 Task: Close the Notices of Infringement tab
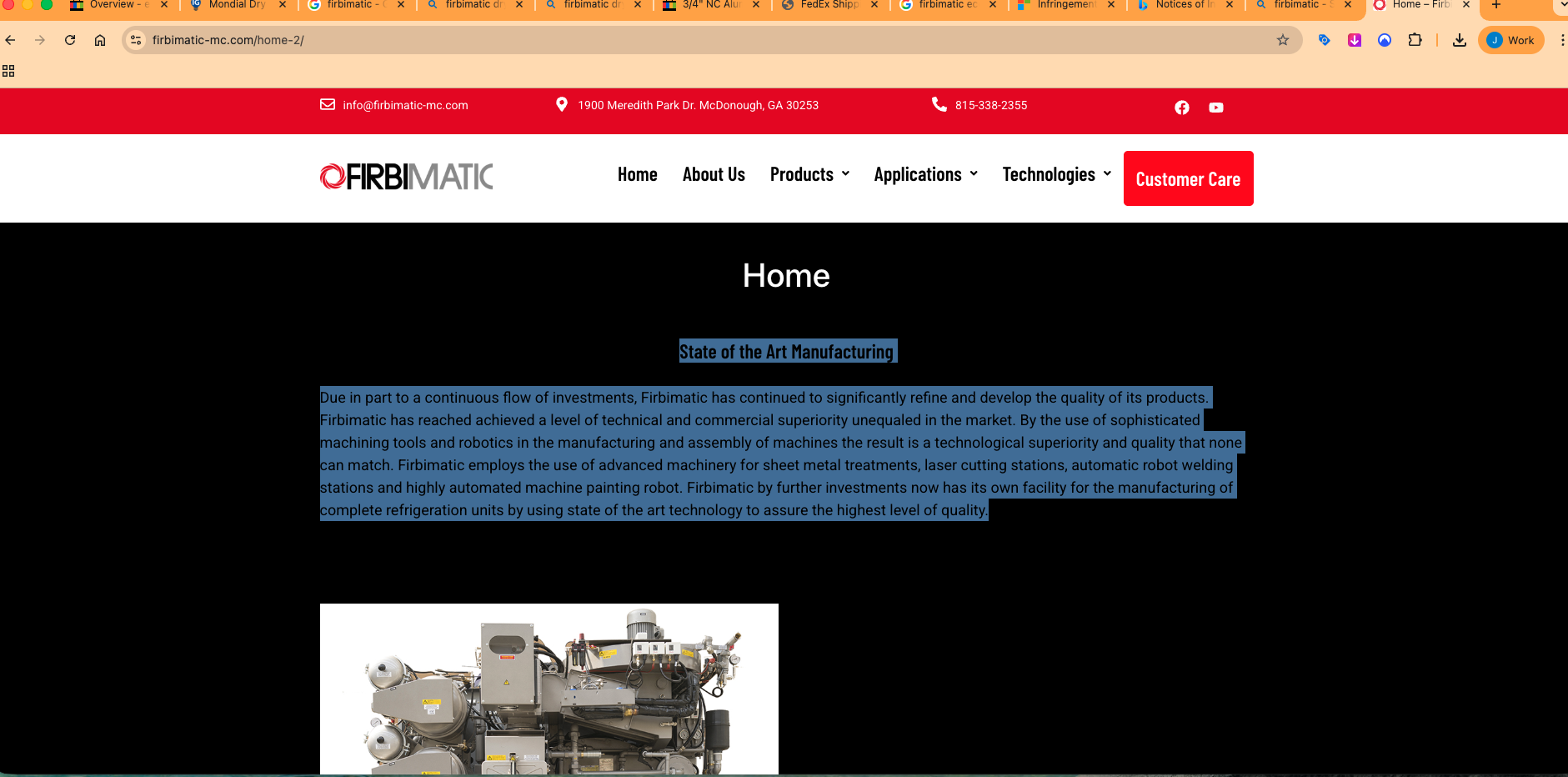1230,5
